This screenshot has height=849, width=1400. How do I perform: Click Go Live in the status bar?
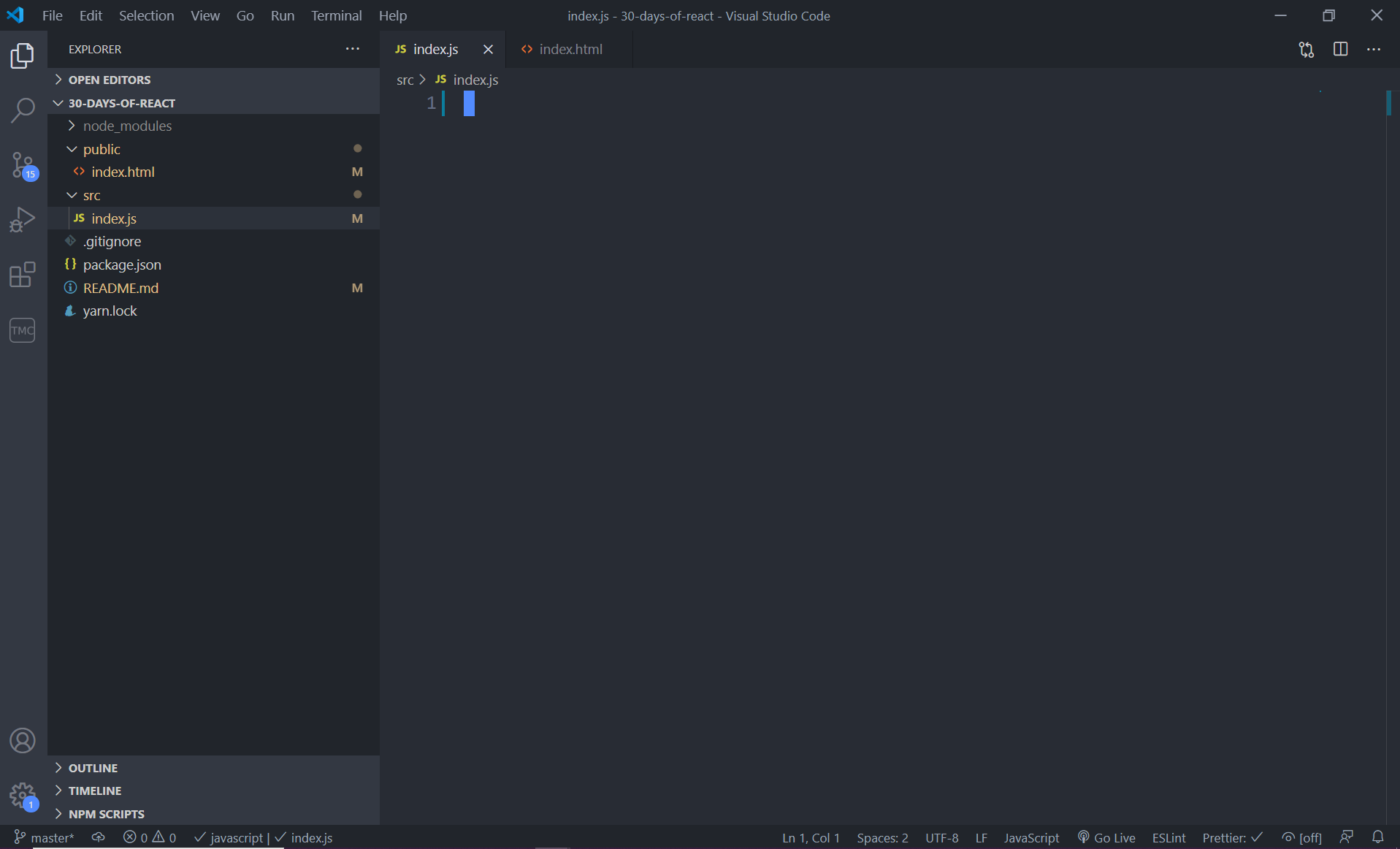coord(1106,837)
